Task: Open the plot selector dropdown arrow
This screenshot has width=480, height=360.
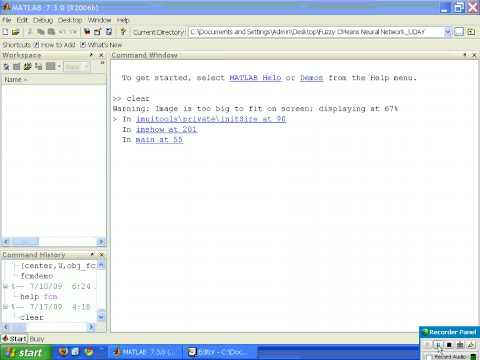Action: [59, 67]
